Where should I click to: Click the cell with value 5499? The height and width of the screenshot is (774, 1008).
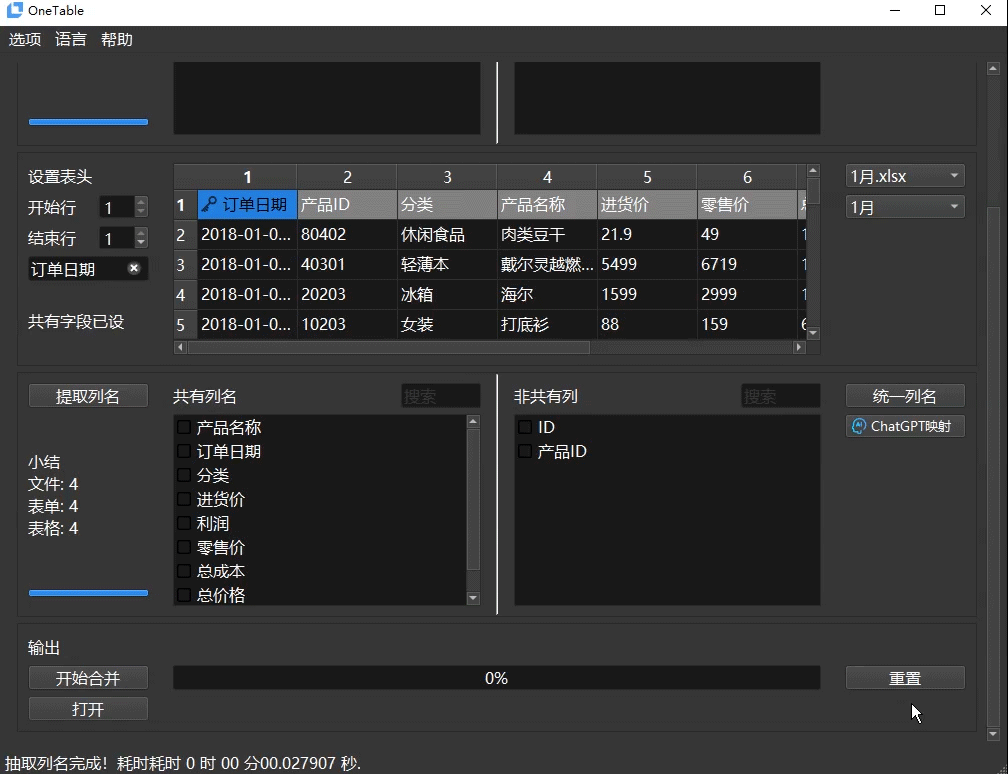pyautogui.click(x=647, y=264)
